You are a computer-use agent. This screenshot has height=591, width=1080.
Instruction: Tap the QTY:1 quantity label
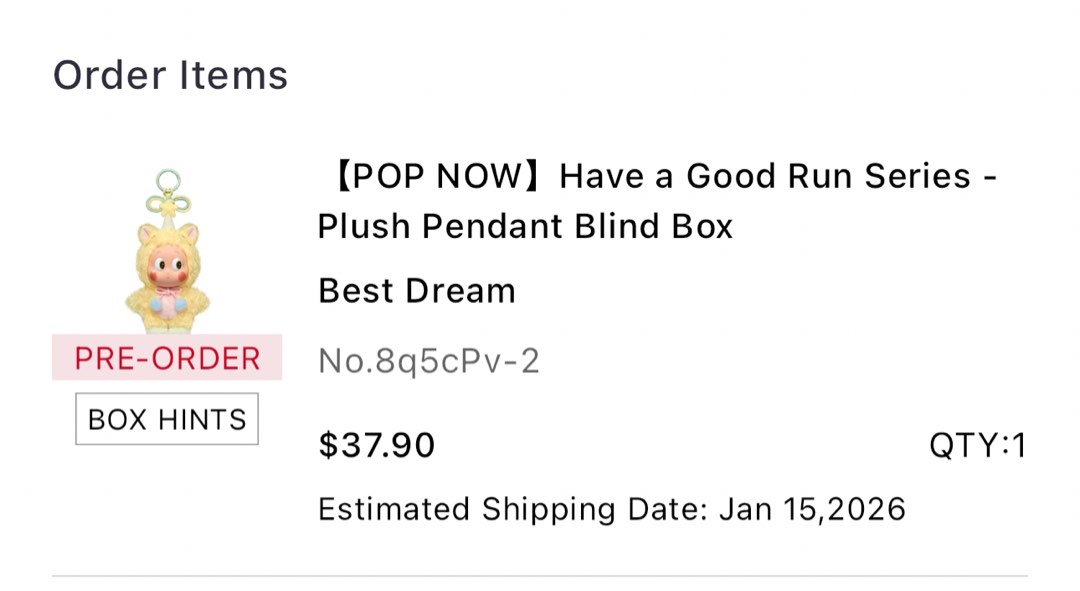[x=977, y=445]
